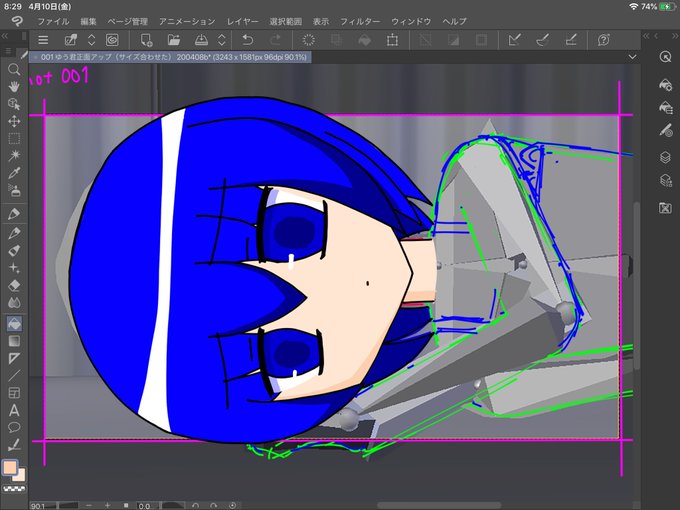Select the Fill bucket tool
Image resolution: width=680 pixels, height=510 pixels.
coord(14,324)
